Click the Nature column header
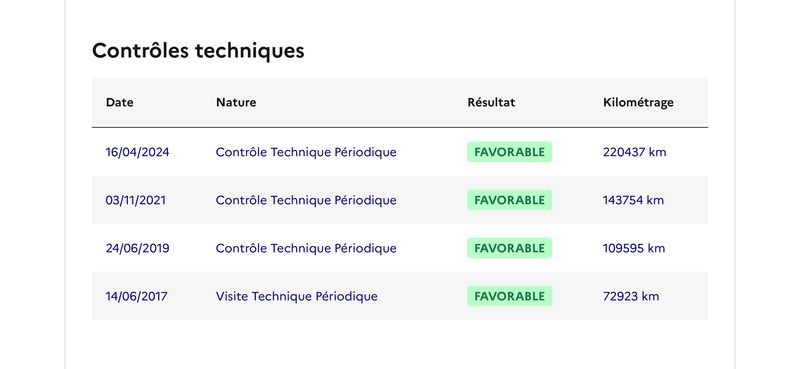800x369 pixels. click(236, 102)
